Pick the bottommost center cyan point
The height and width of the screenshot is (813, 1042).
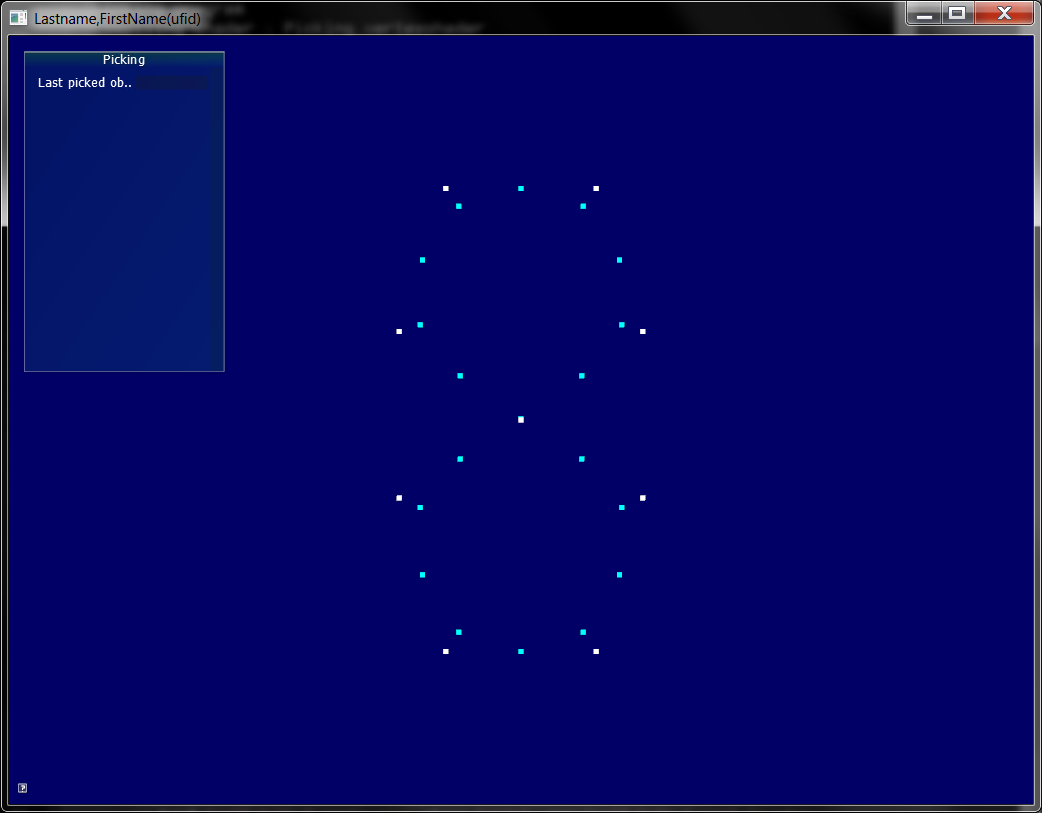pos(521,651)
